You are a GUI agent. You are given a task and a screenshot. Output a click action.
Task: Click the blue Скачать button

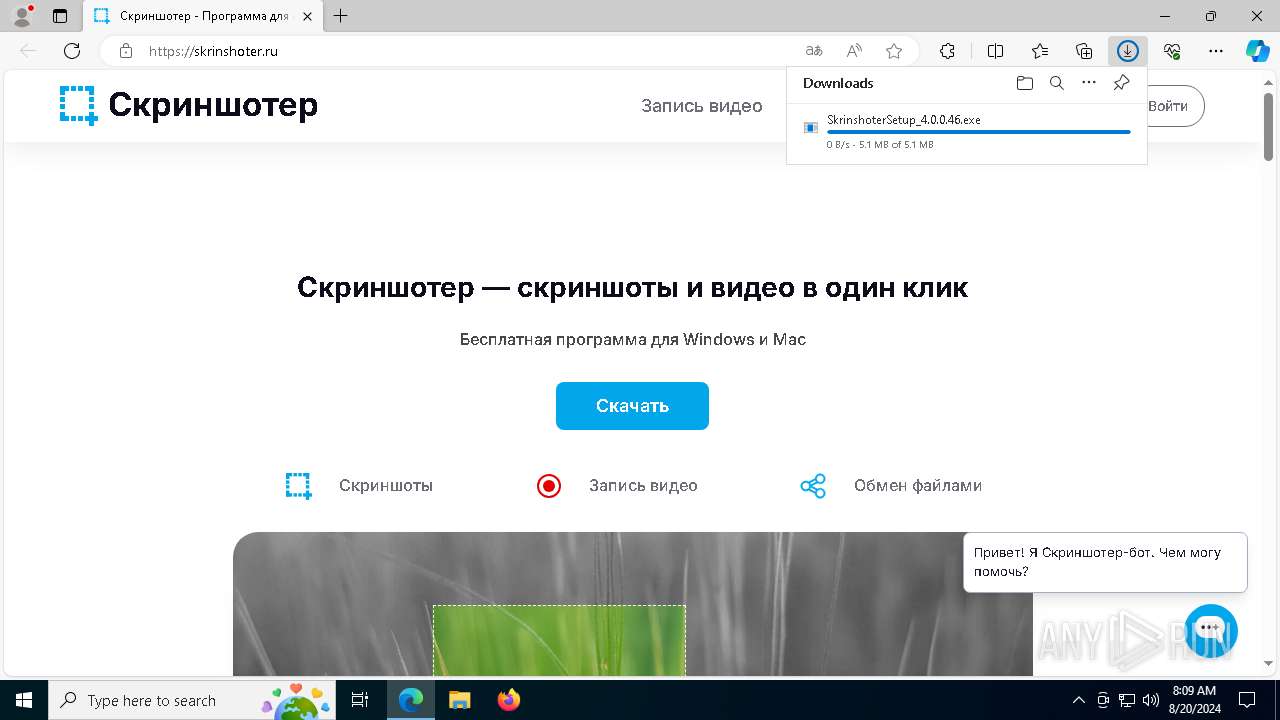(632, 406)
